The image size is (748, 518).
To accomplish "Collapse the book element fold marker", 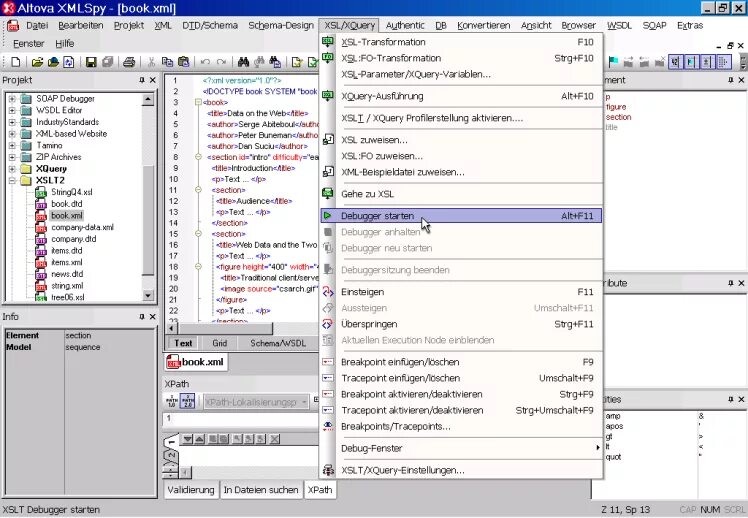I will point(198,103).
